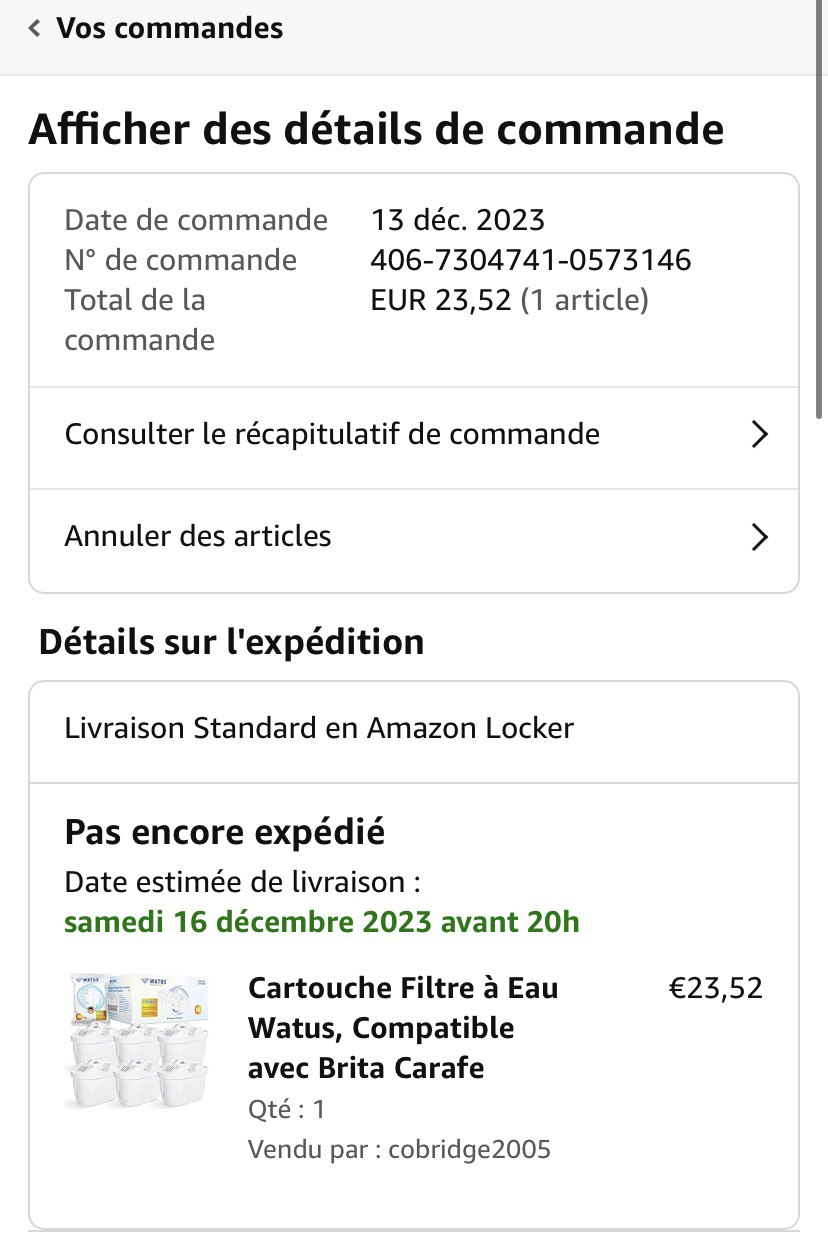
Task: Click the order number 406-7304741-0573146
Action: [x=530, y=261]
